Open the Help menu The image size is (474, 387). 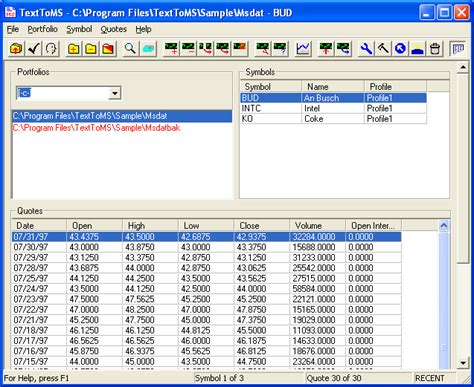143,29
